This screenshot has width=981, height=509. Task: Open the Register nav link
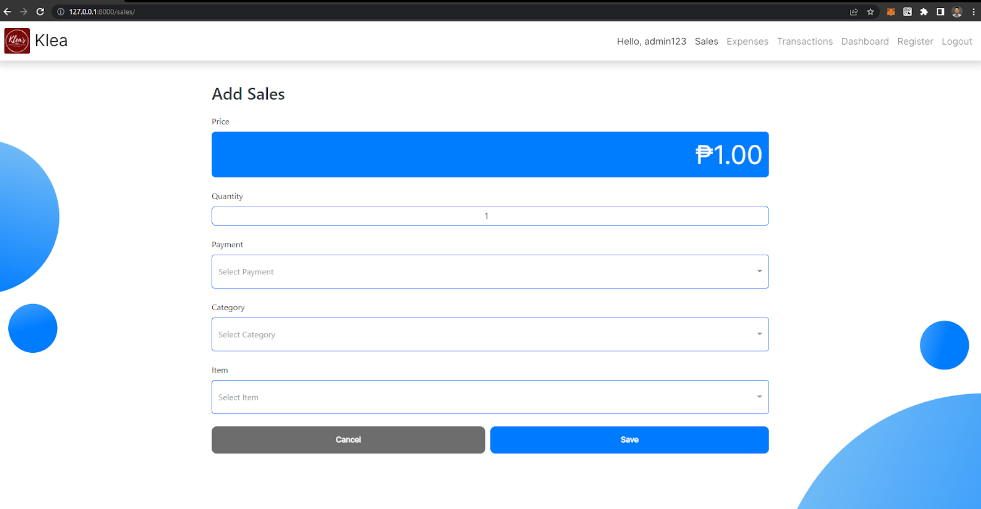915,41
